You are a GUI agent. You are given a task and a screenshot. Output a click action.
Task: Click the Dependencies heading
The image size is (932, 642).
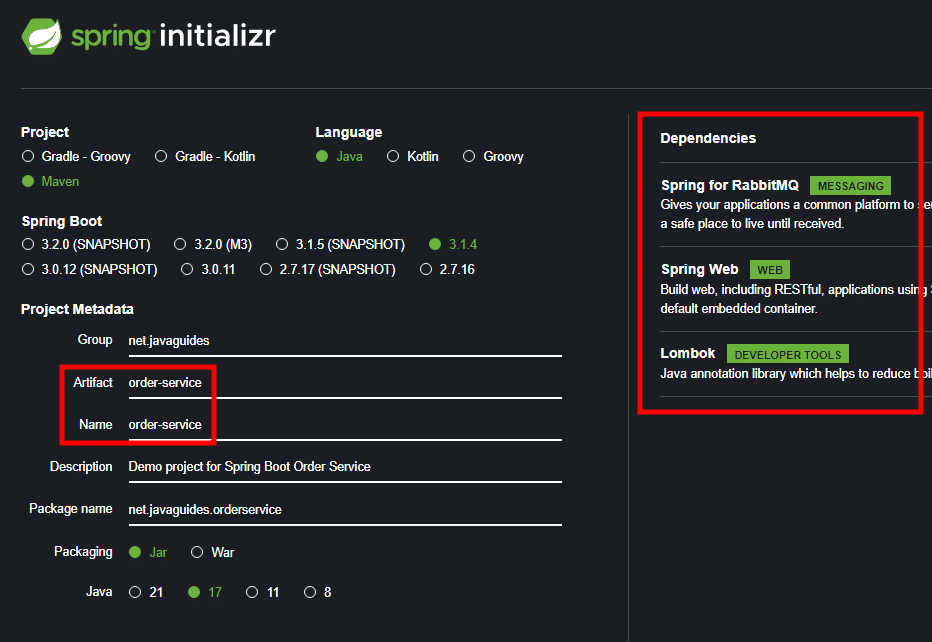click(708, 138)
